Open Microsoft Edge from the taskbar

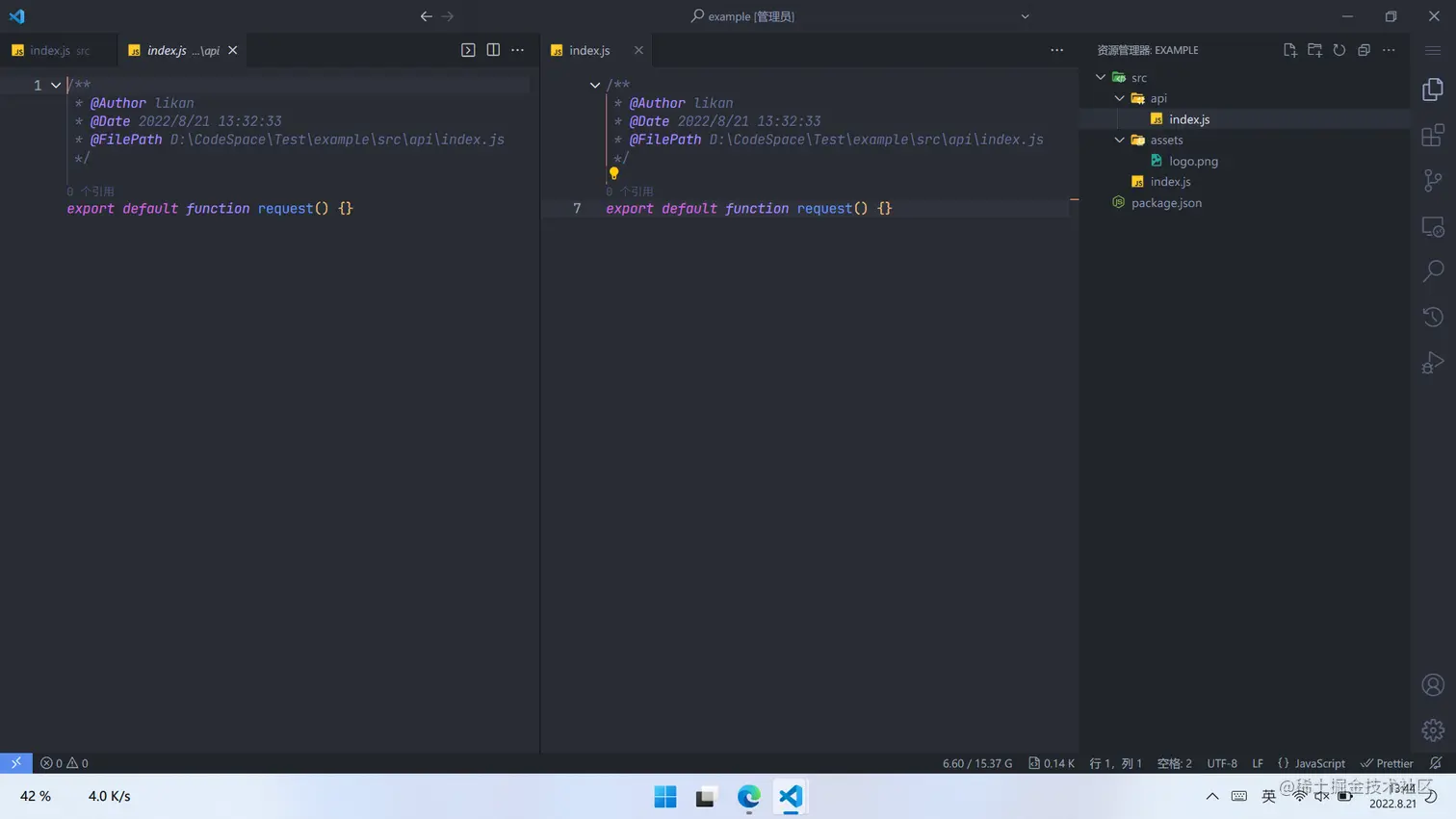click(748, 797)
